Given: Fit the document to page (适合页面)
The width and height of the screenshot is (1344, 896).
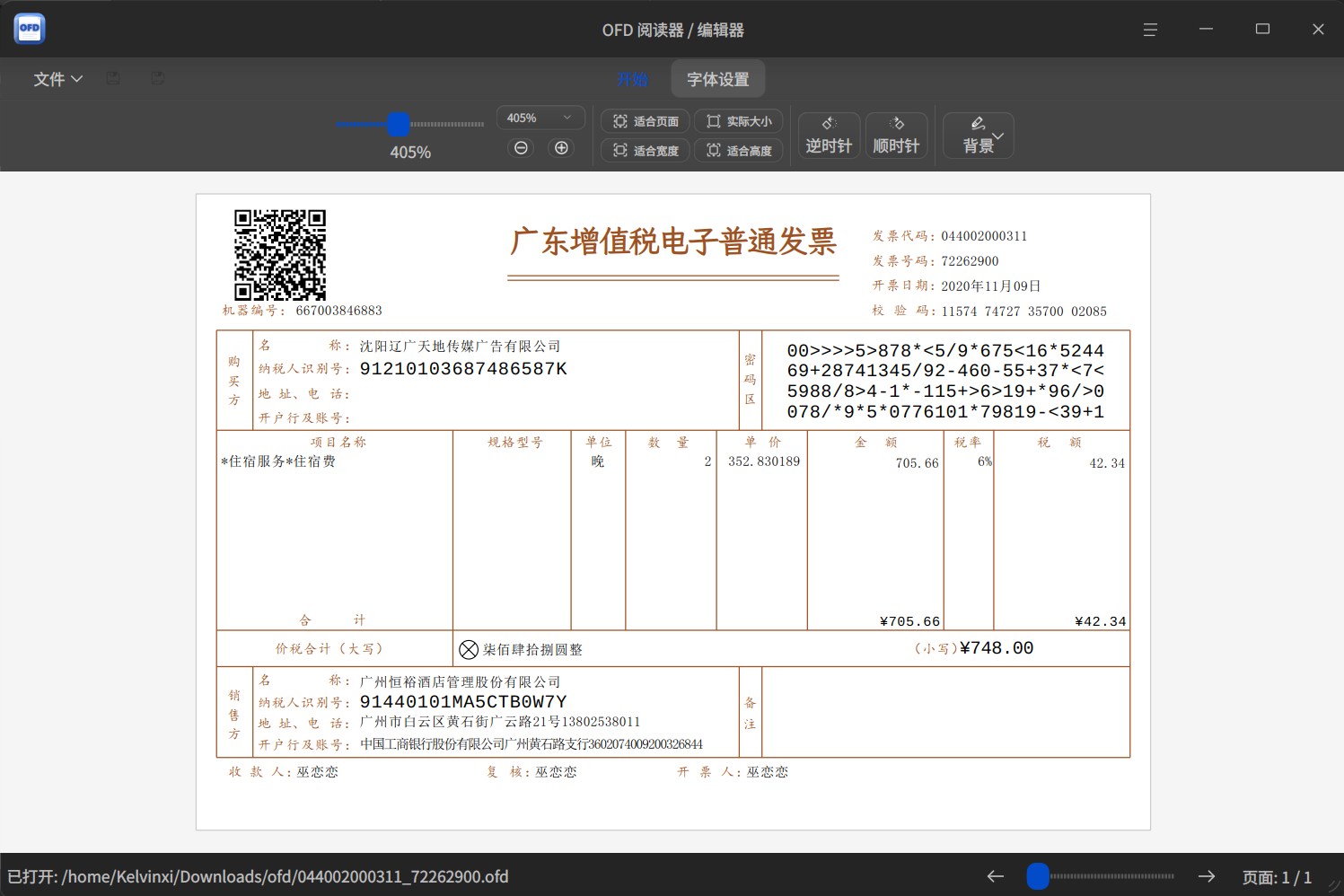Looking at the screenshot, I should [646, 121].
